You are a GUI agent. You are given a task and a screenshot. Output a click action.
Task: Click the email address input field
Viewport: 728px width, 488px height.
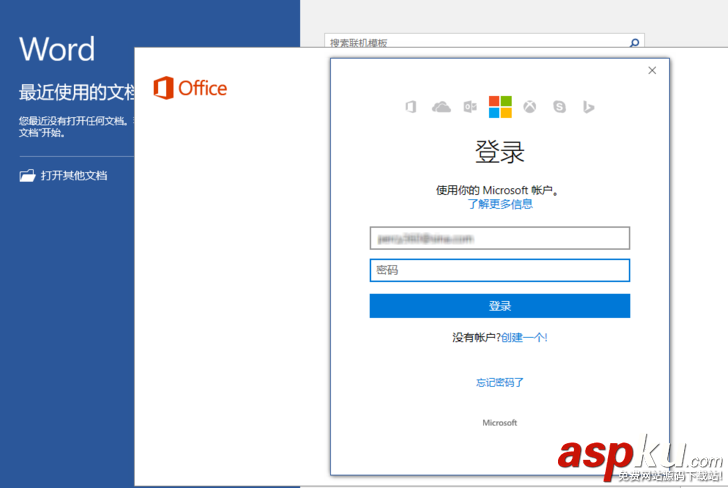tap(500, 238)
